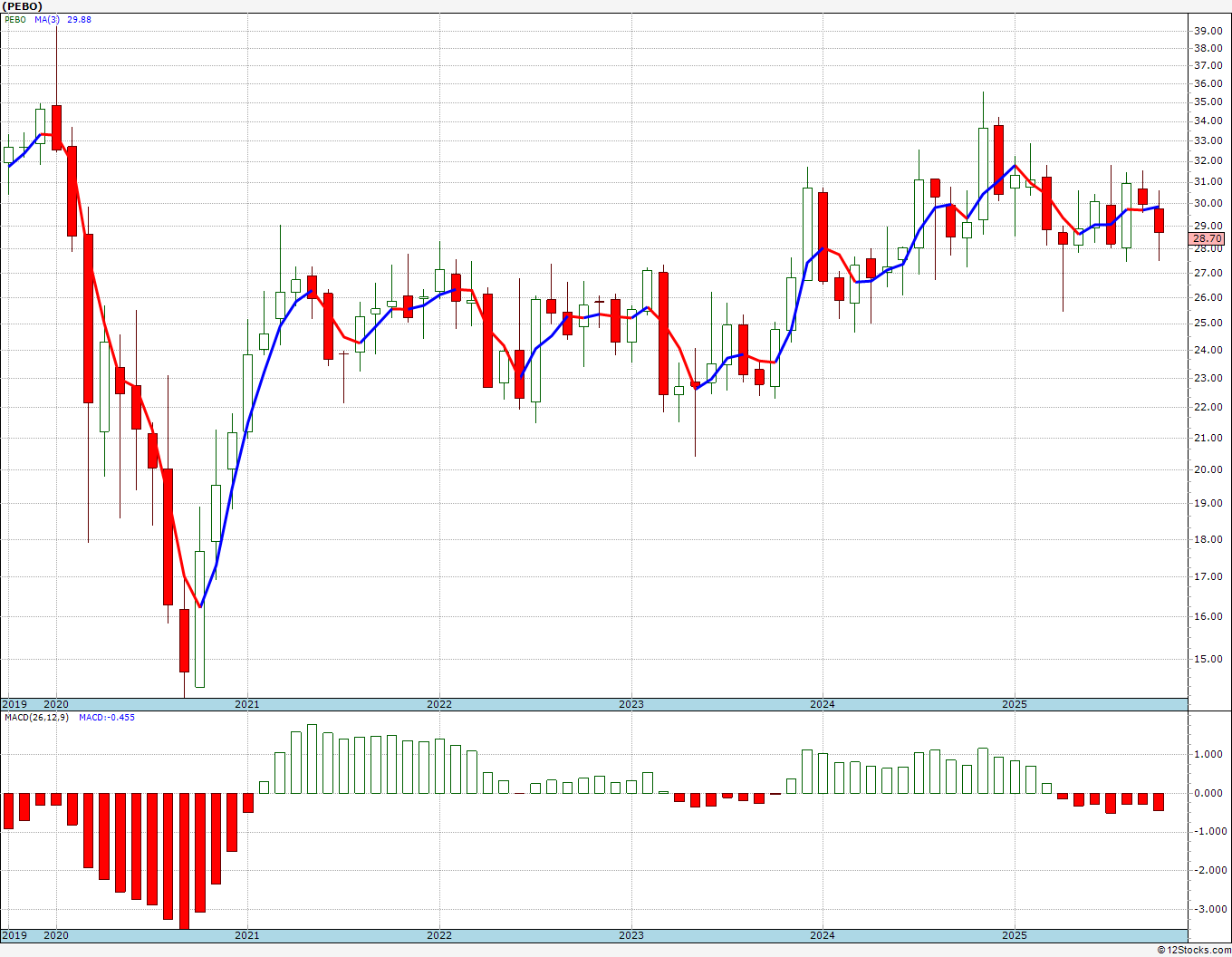Click the 33.00 price axis label
This screenshot has height=957, width=1232.
(1208, 140)
